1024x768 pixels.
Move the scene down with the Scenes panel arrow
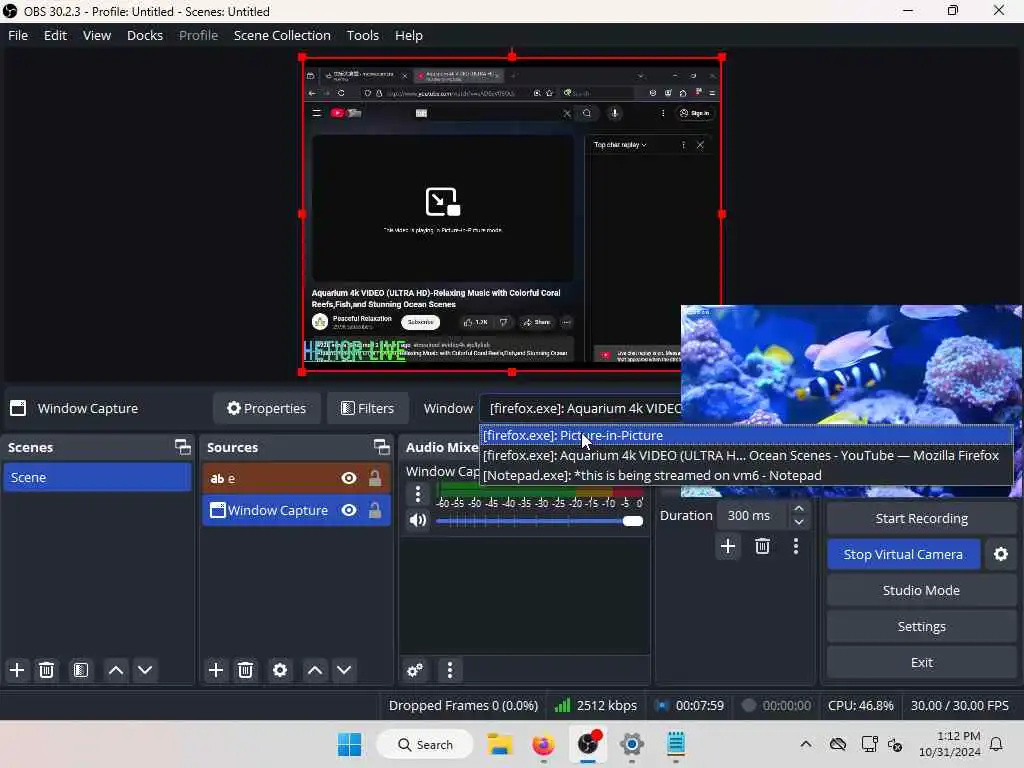tap(145, 670)
